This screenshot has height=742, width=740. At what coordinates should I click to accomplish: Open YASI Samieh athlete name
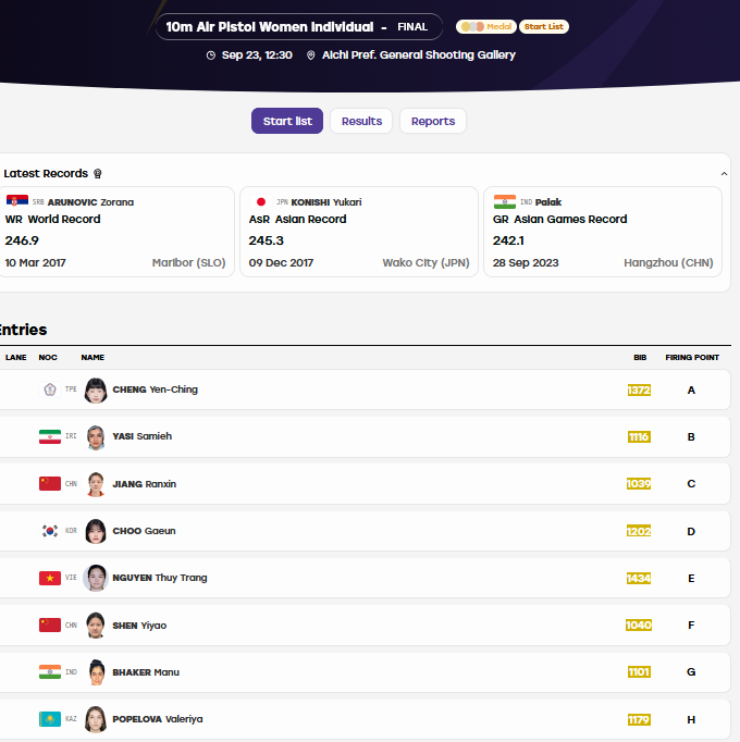coord(142,436)
